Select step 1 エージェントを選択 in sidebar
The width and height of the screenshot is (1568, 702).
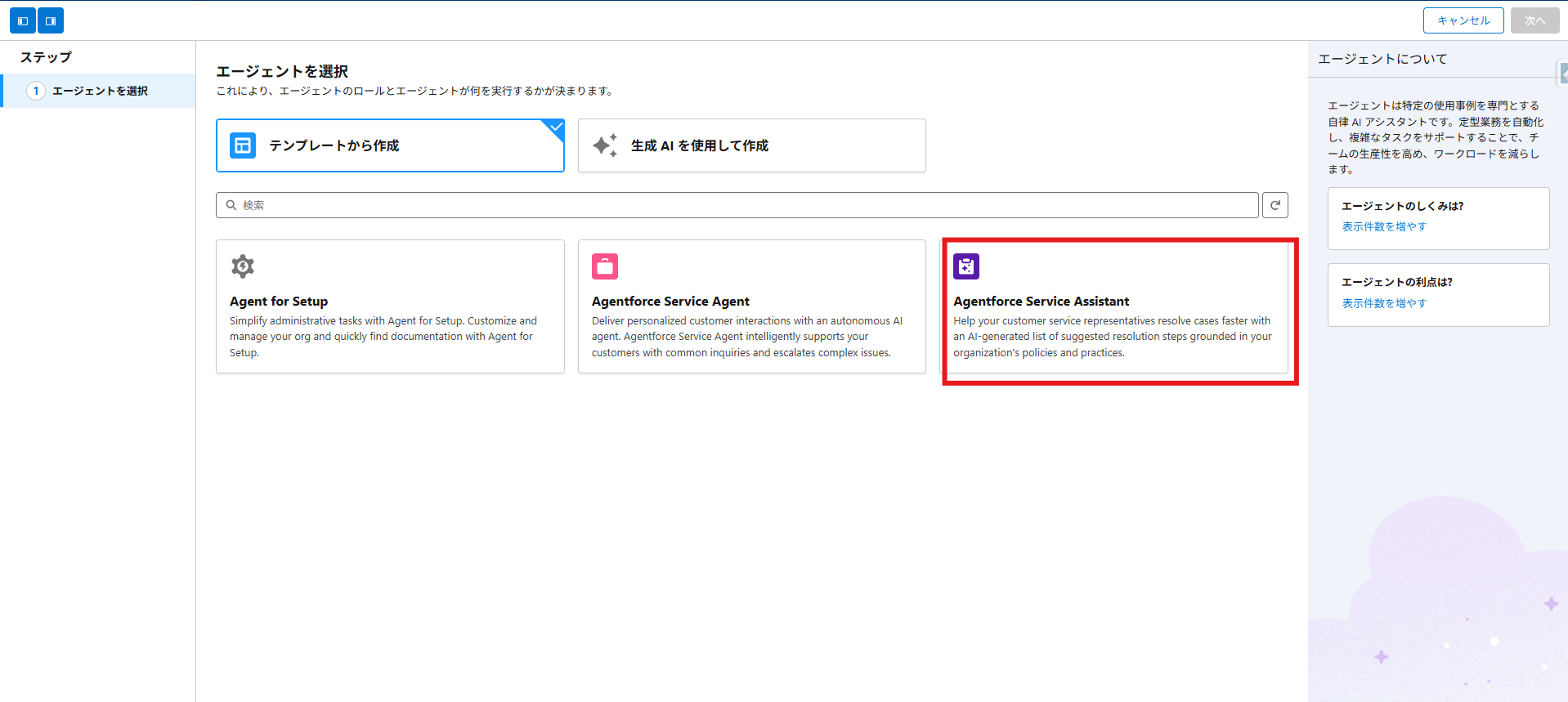click(100, 91)
